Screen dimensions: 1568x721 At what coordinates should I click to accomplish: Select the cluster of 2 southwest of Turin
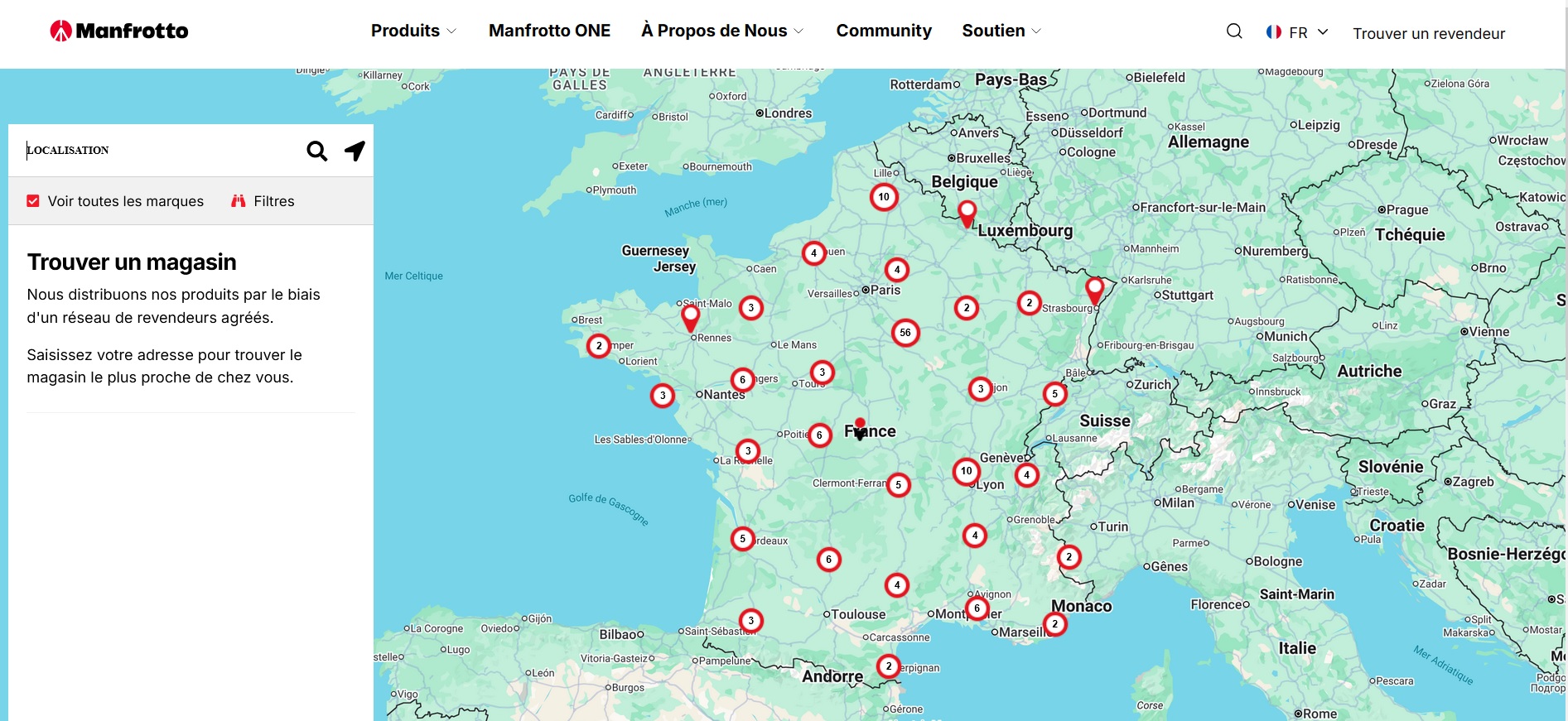click(x=1069, y=557)
